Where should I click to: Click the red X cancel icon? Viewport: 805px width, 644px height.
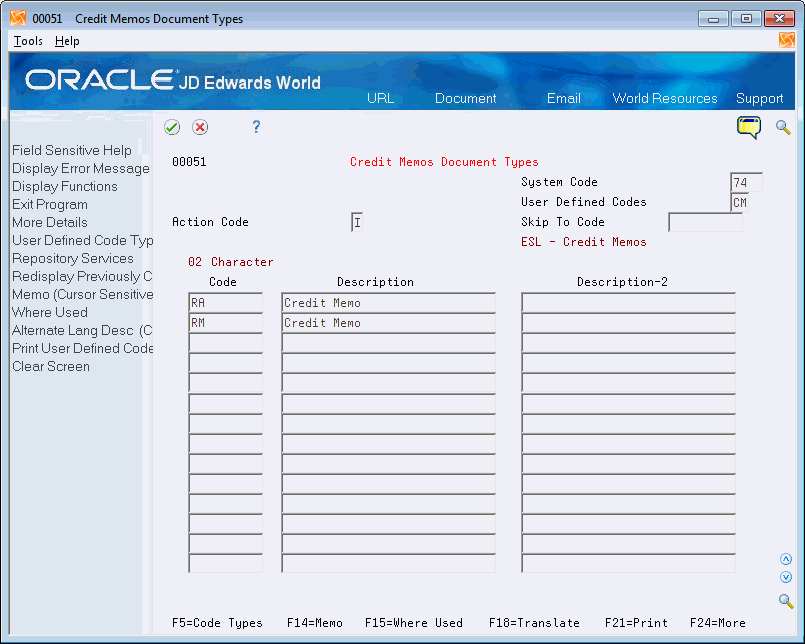(x=200, y=127)
